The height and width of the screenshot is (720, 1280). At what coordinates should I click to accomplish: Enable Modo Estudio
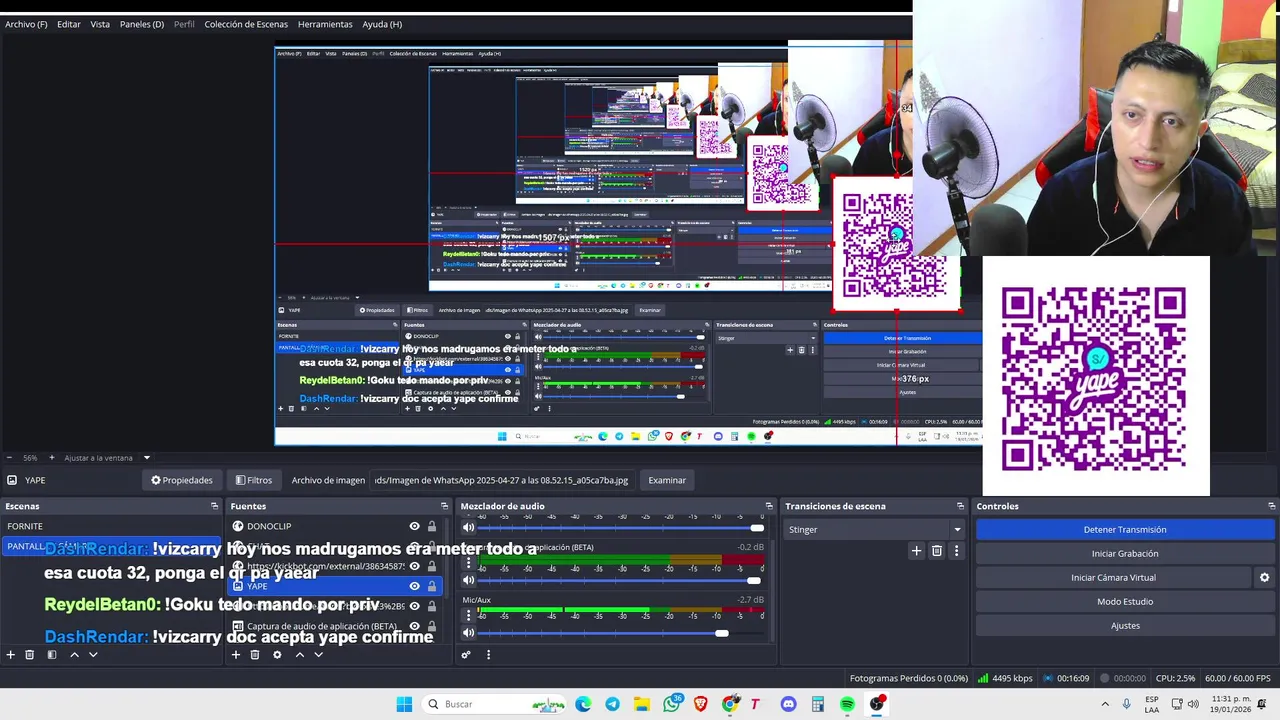[x=1125, y=601]
